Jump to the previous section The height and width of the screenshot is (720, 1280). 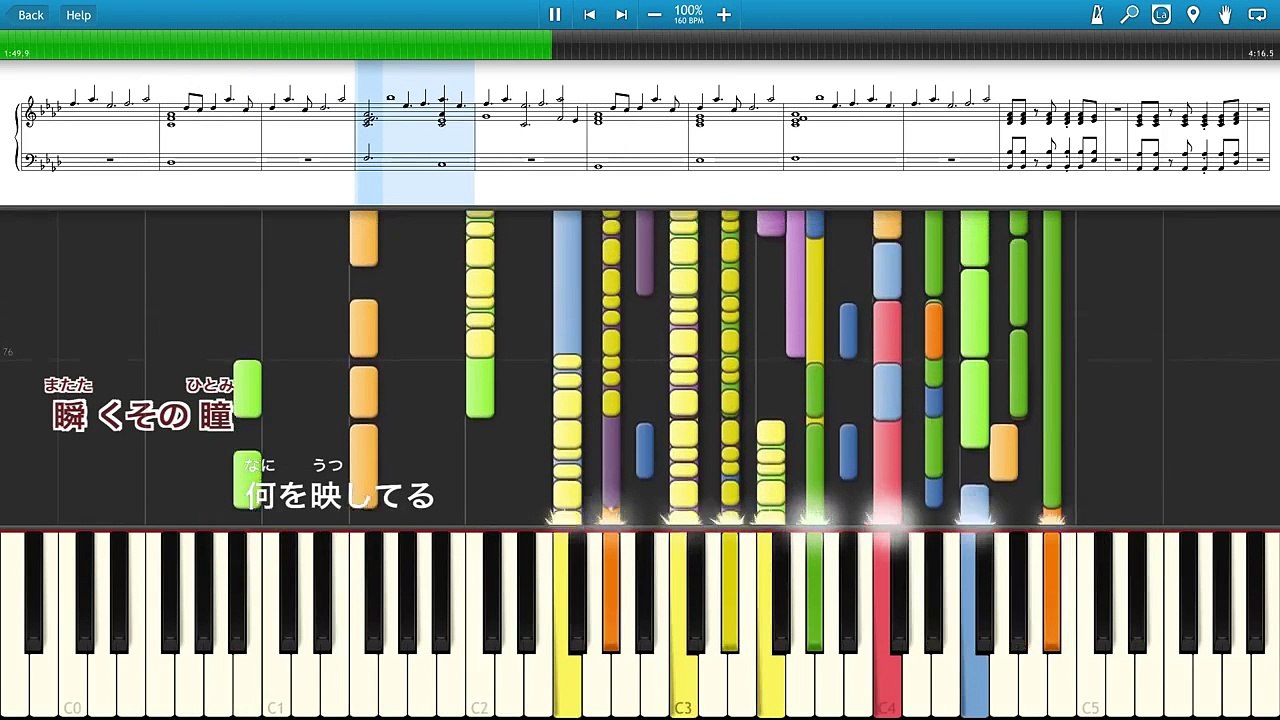(x=590, y=14)
